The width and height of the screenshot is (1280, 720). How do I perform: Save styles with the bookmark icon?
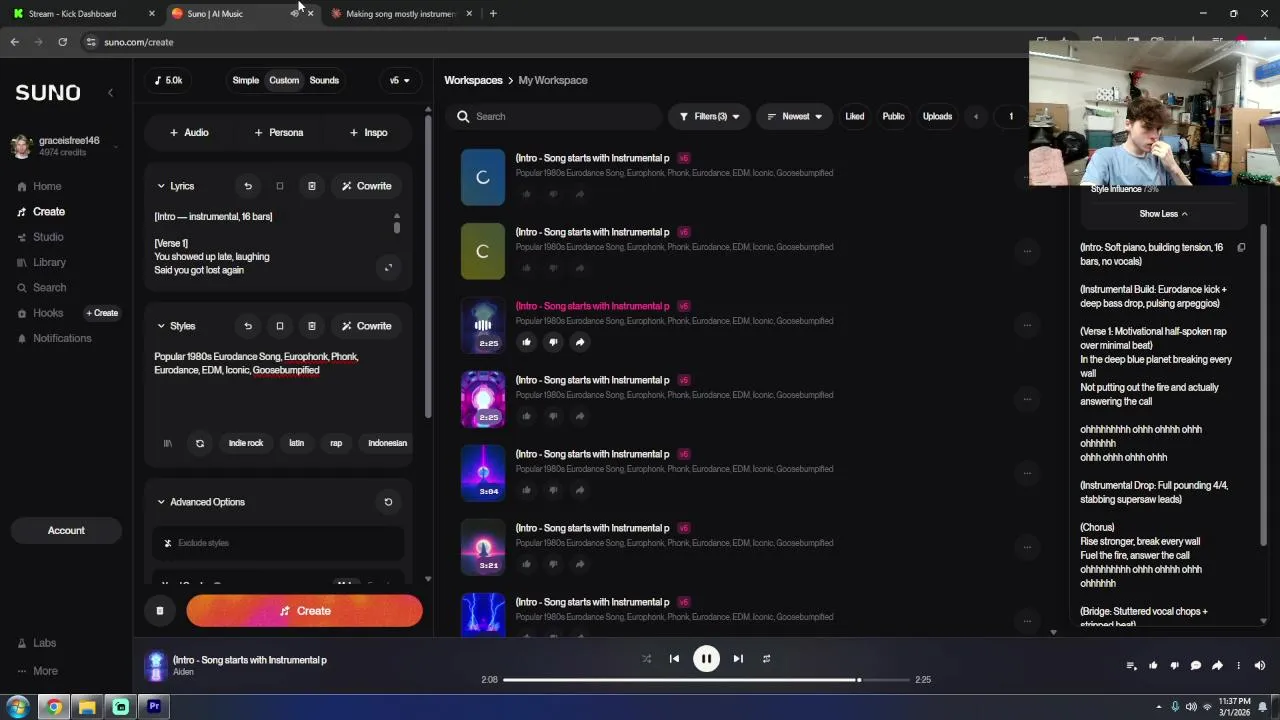[280, 326]
